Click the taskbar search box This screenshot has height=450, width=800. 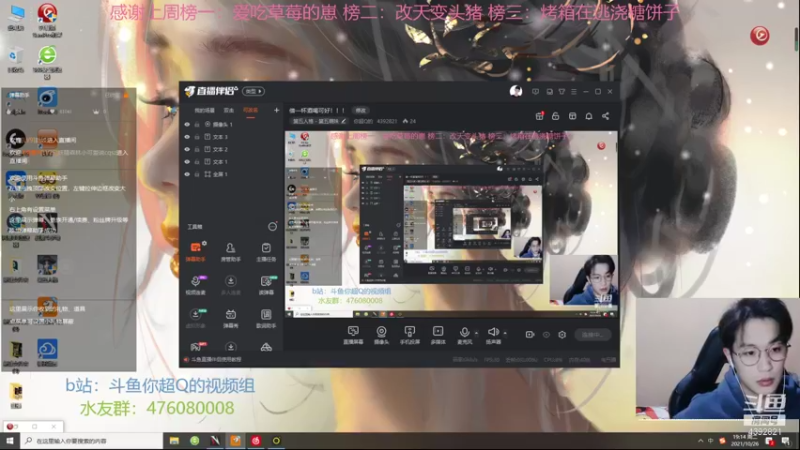92,441
